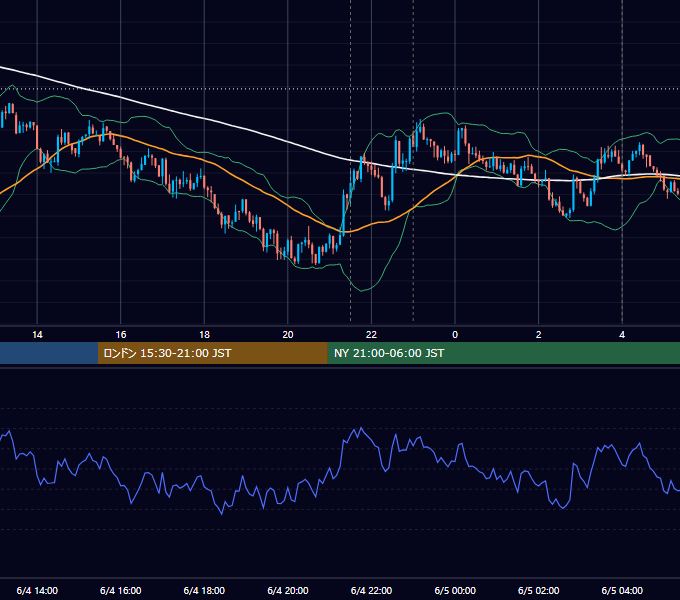Click the 6/5 04:00 time axis label

622,590
